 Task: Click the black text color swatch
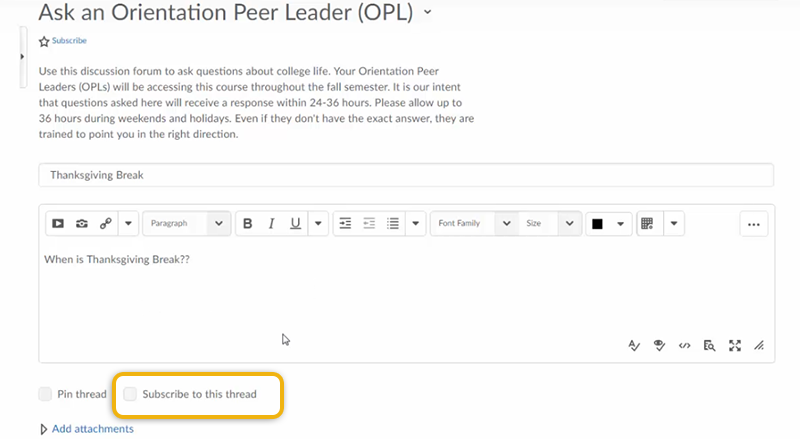[x=598, y=224]
